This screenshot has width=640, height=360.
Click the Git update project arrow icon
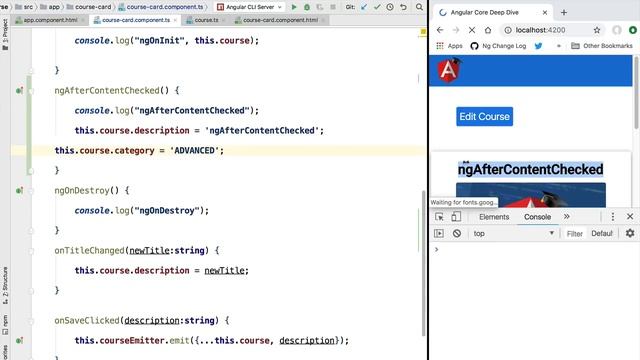pos(364,7)
